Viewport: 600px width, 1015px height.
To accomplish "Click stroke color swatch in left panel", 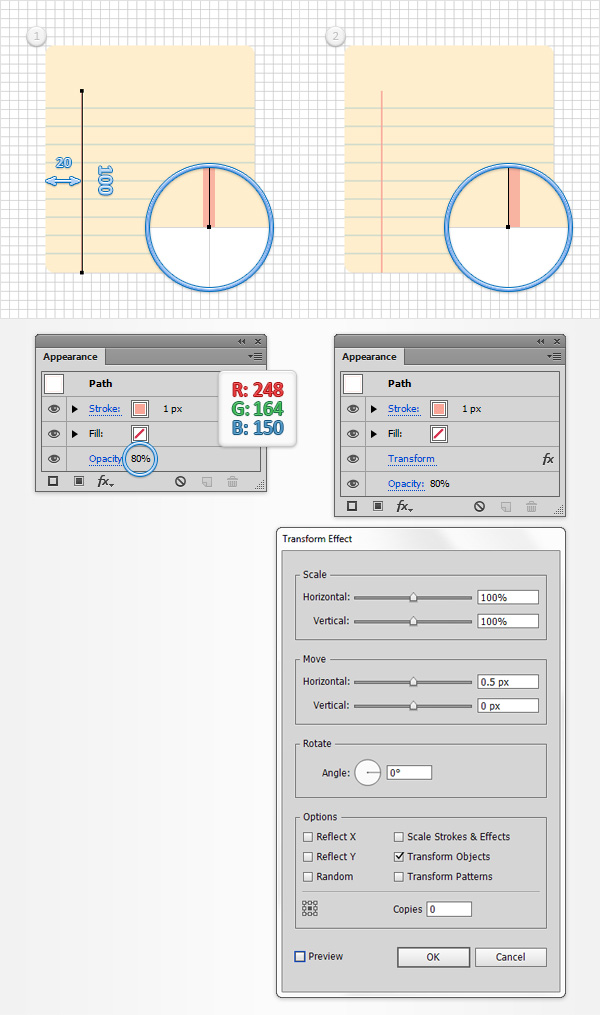I will click(140, 409).
